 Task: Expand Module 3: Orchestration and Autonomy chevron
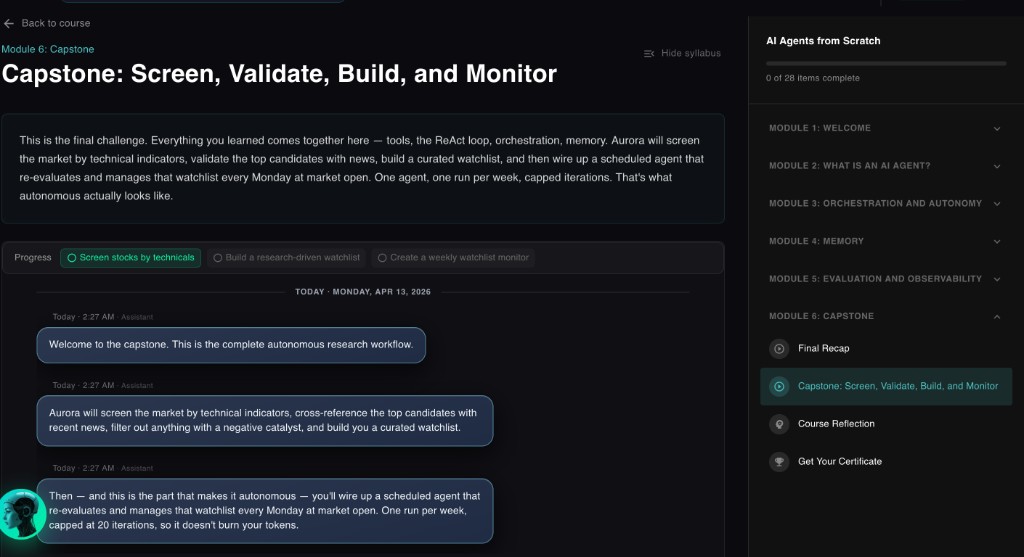coord(997,204)
